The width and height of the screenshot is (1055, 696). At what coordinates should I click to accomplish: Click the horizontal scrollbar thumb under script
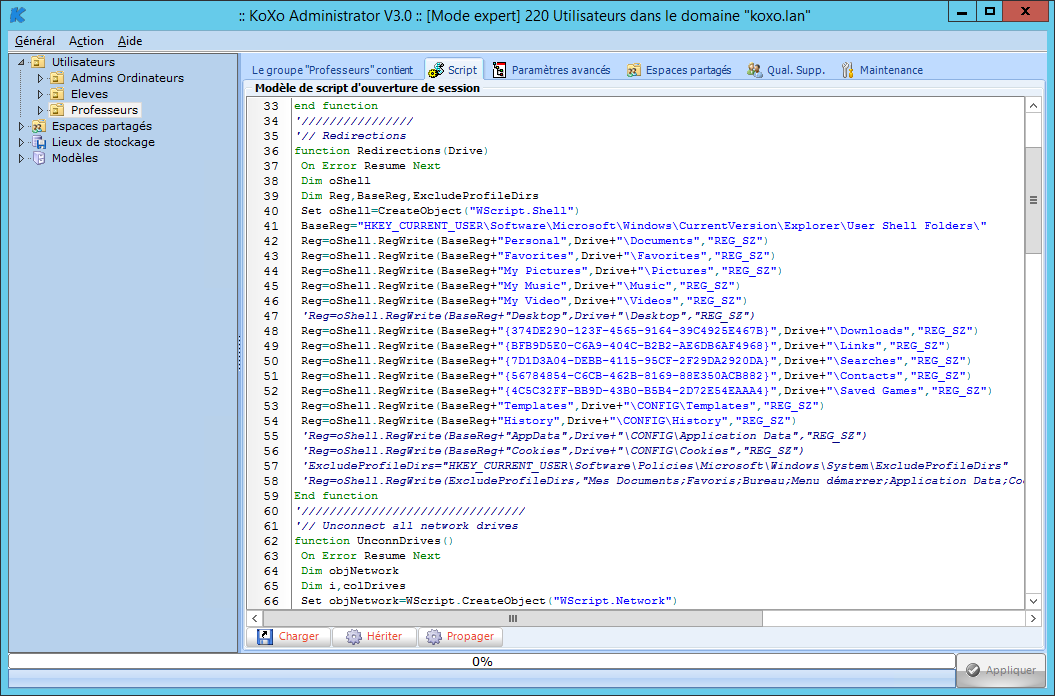click(x=513, y=618)
